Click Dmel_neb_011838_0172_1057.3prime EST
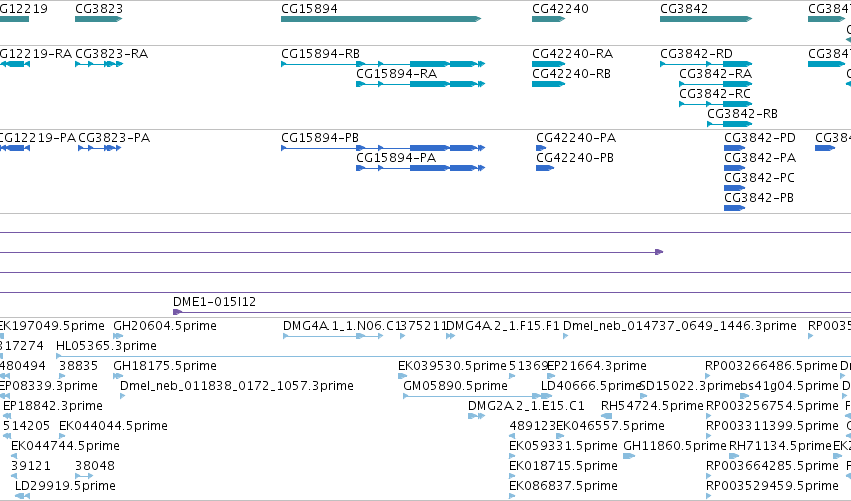This screenshot has height=501, width=851. (237, 386)
